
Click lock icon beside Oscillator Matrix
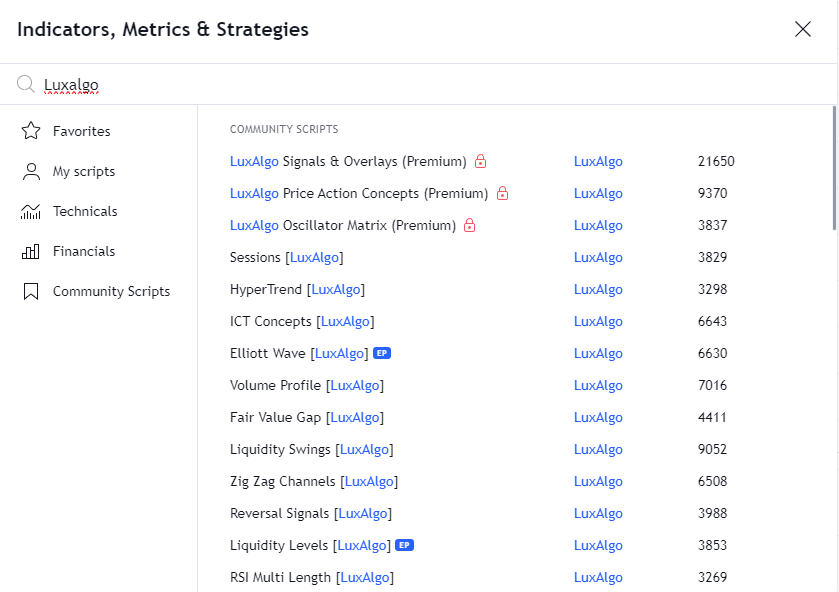469,225
